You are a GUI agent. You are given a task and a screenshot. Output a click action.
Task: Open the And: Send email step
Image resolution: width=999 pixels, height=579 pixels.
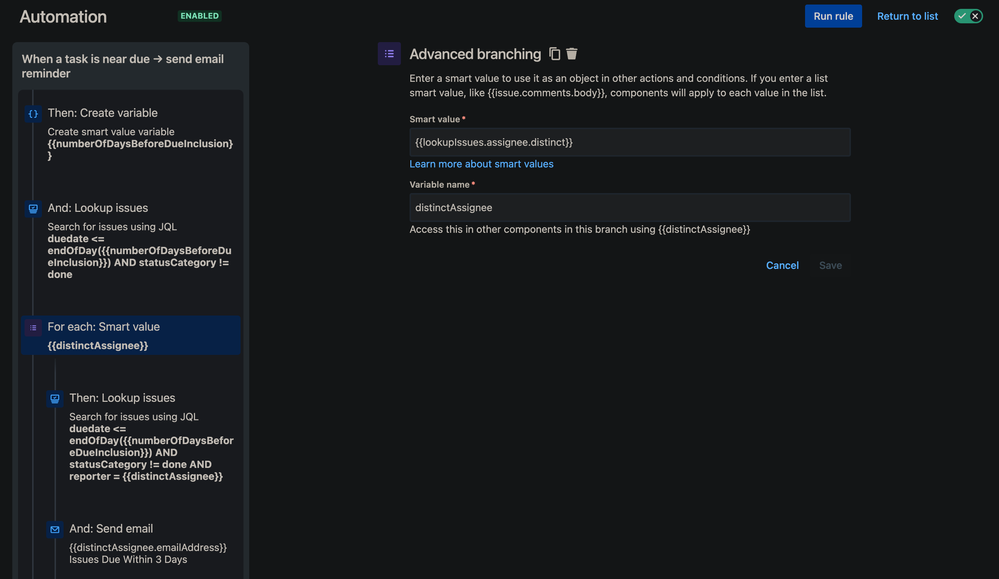click(x=141, y=543)
